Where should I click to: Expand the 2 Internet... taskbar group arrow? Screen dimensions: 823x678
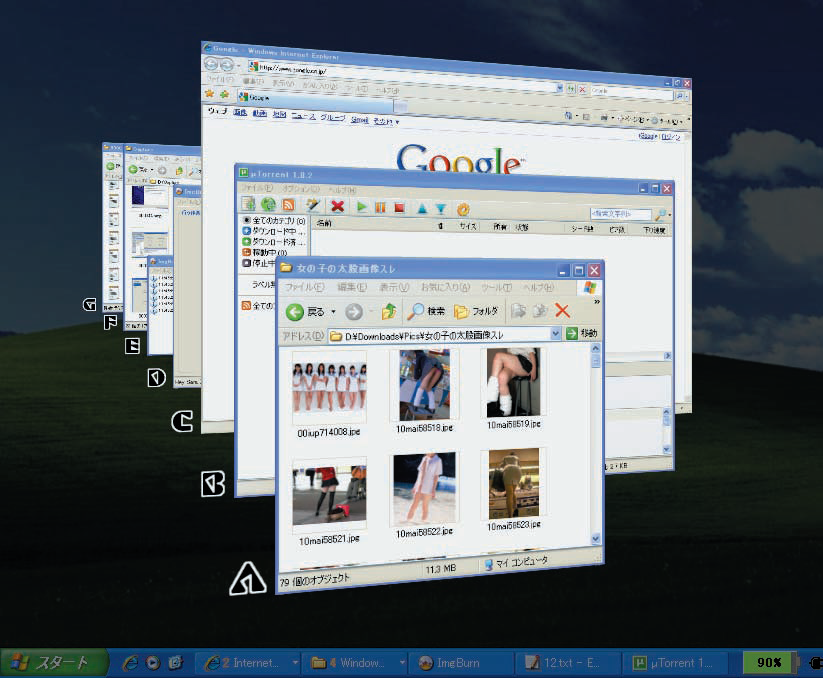[295, 663]
